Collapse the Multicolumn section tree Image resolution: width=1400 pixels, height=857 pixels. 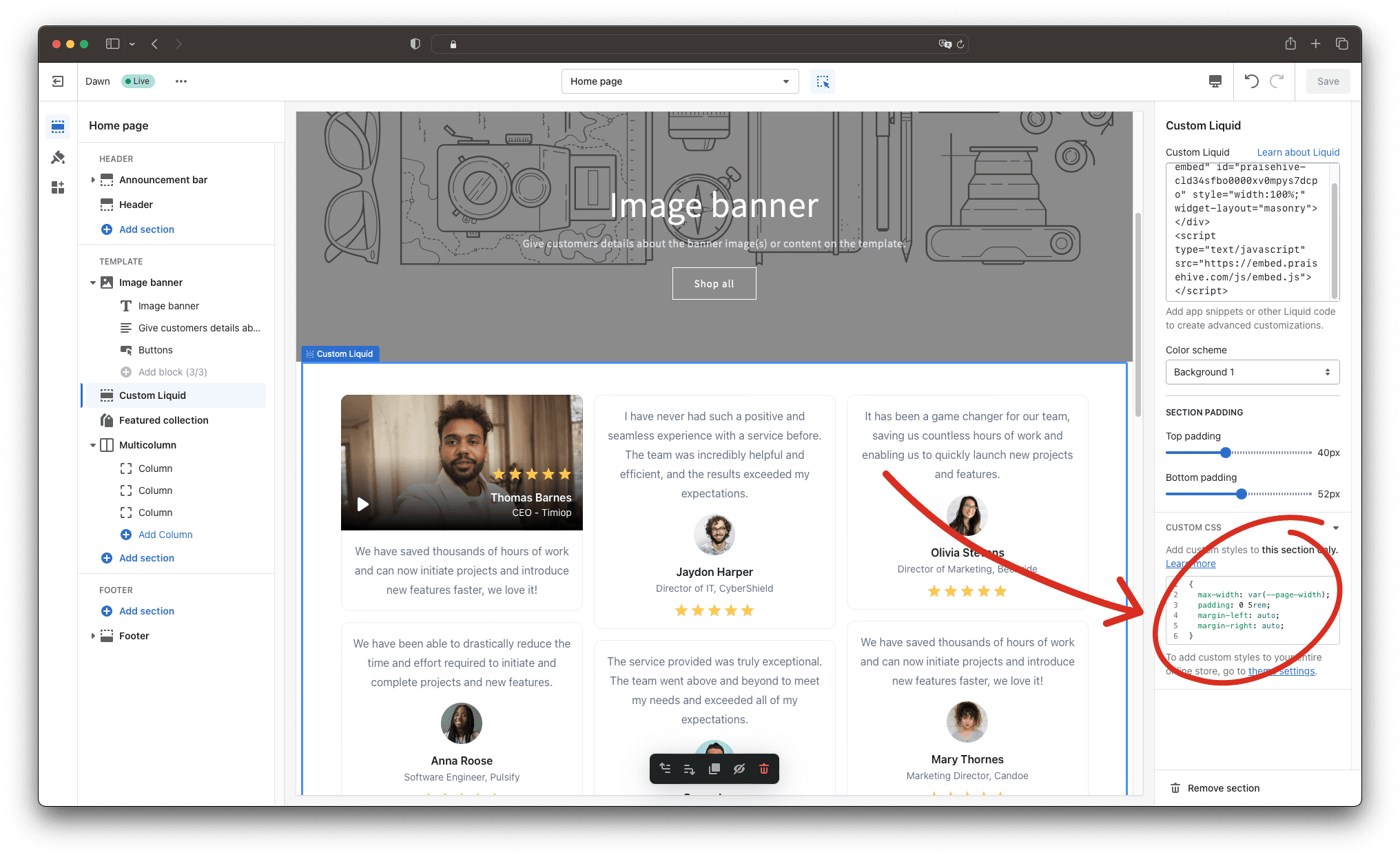tap(93, 445)
